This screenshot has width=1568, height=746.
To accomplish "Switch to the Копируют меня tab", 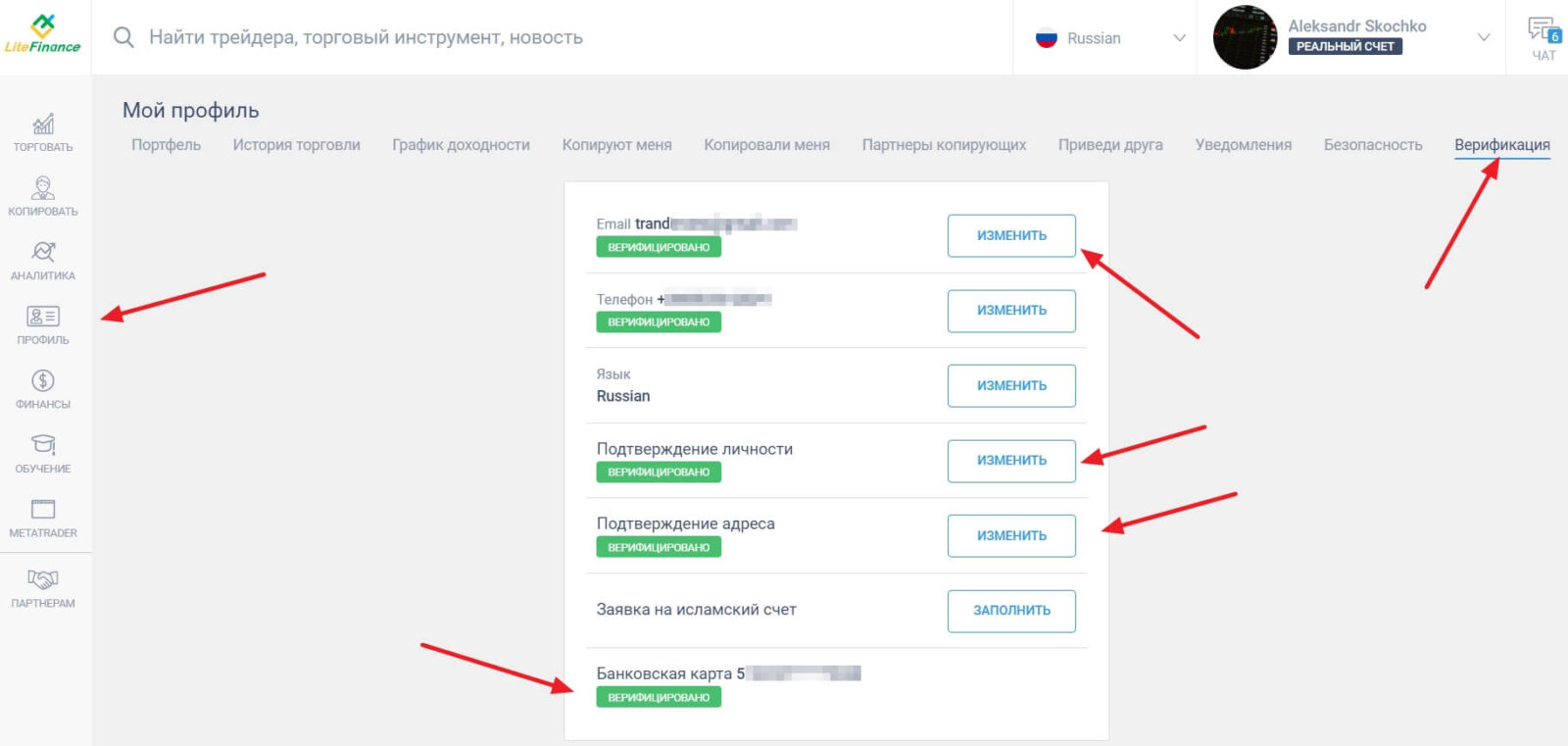I will (x=617, y=145).
